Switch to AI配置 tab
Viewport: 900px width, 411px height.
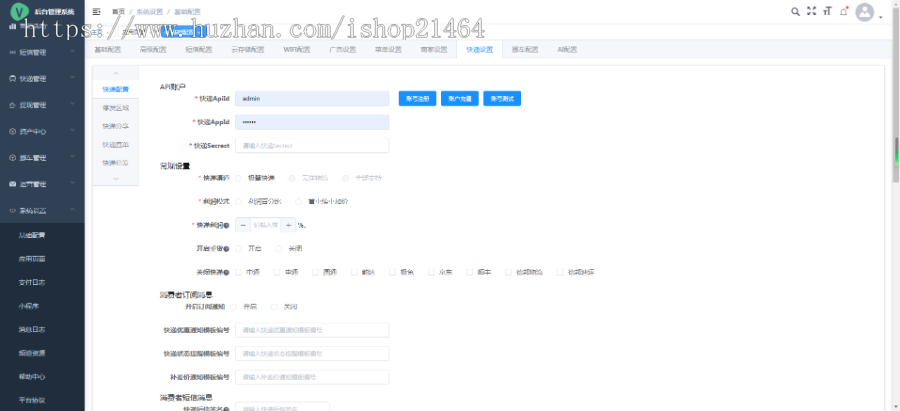[567, 50]
